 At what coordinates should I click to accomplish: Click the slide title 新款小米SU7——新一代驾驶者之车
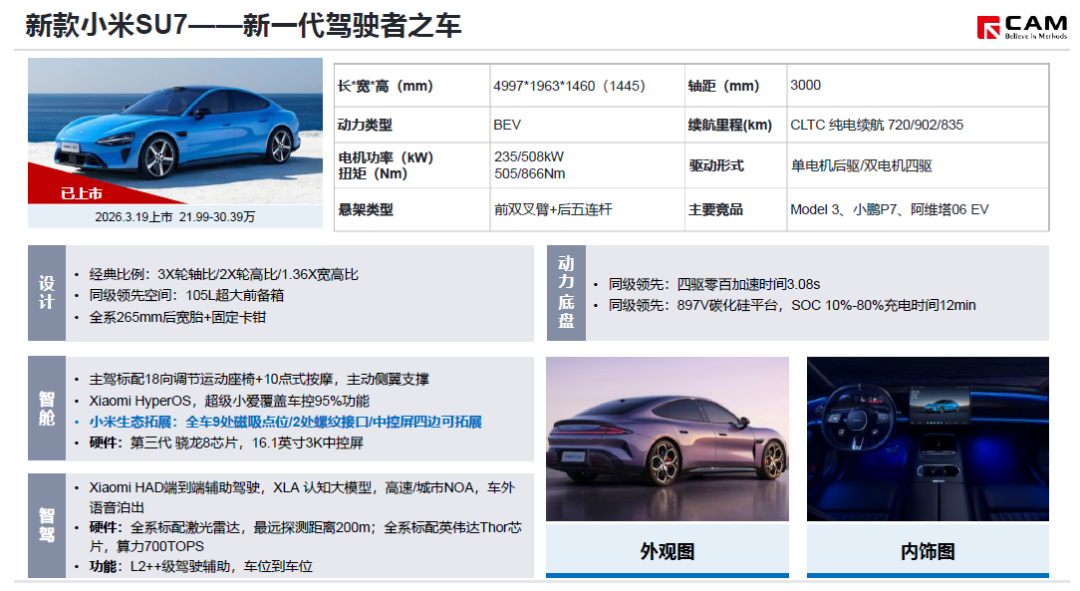[x=244, y=26]
